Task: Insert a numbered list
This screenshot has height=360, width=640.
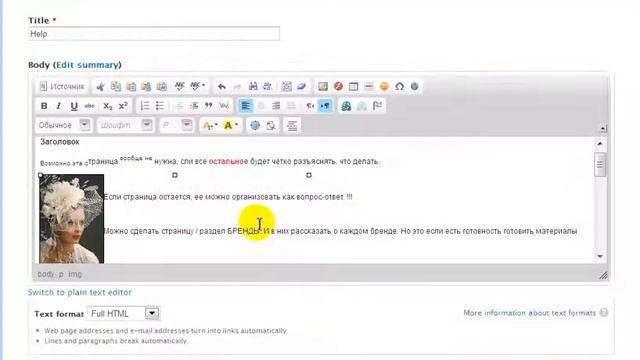Action: (x=145, y=106)
